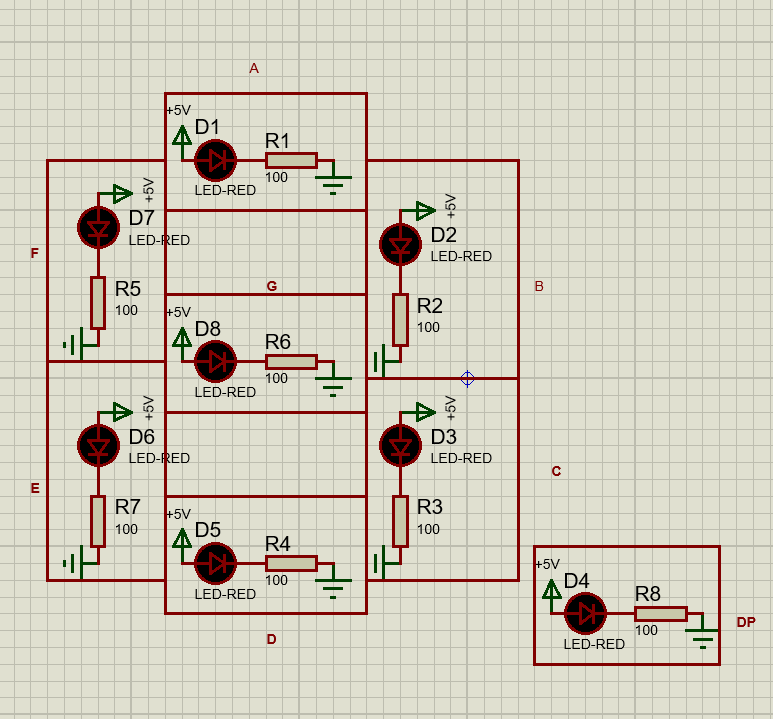The height and width of the screenshot is (719, 773).
Task: Pick the D7 LED component
Action: pyautogui.click(x=98, y=227)
